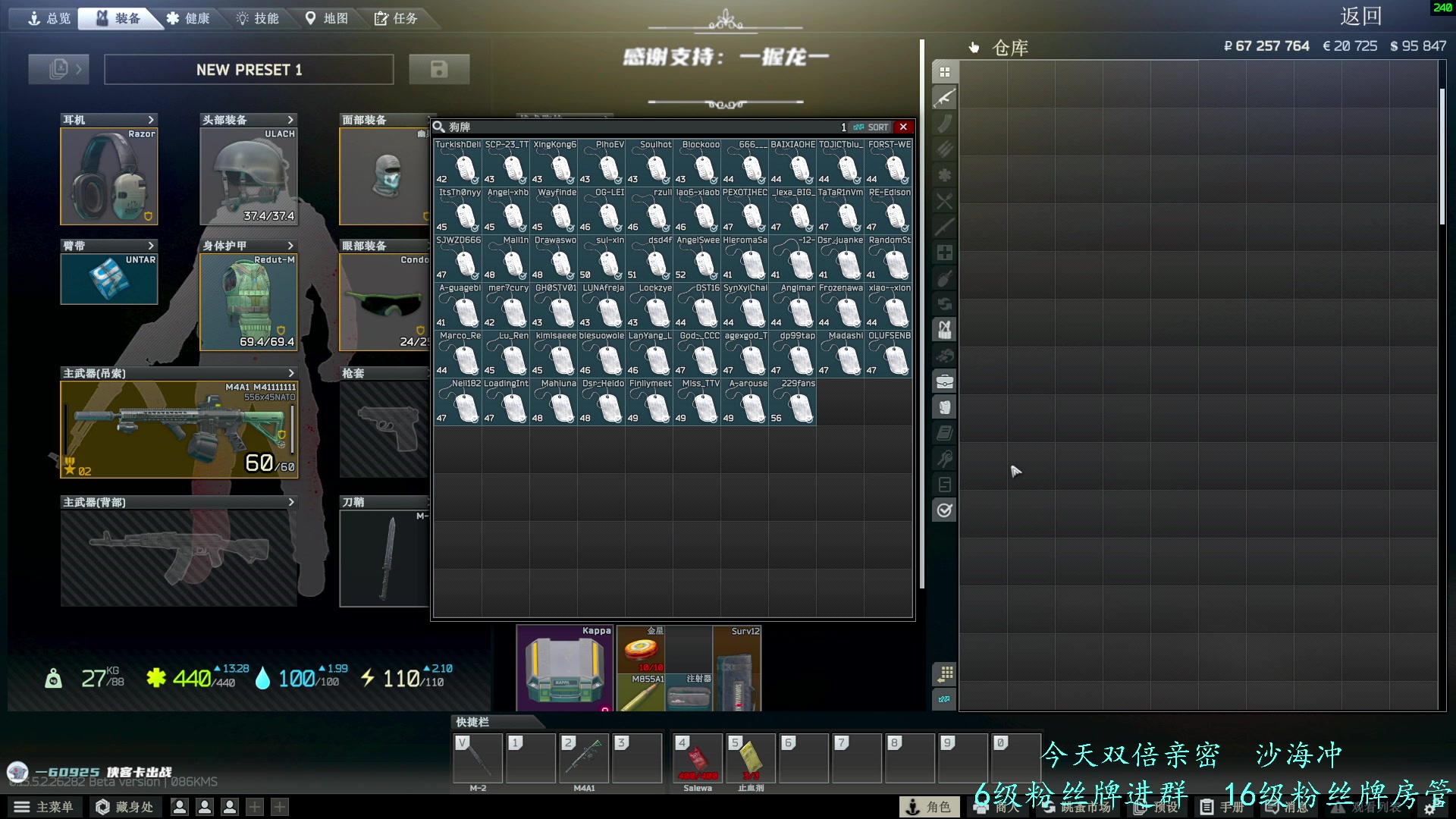Filter stash by ammunition rounds icon
This screenshot has width=1456, height=819.
(944, 149)
